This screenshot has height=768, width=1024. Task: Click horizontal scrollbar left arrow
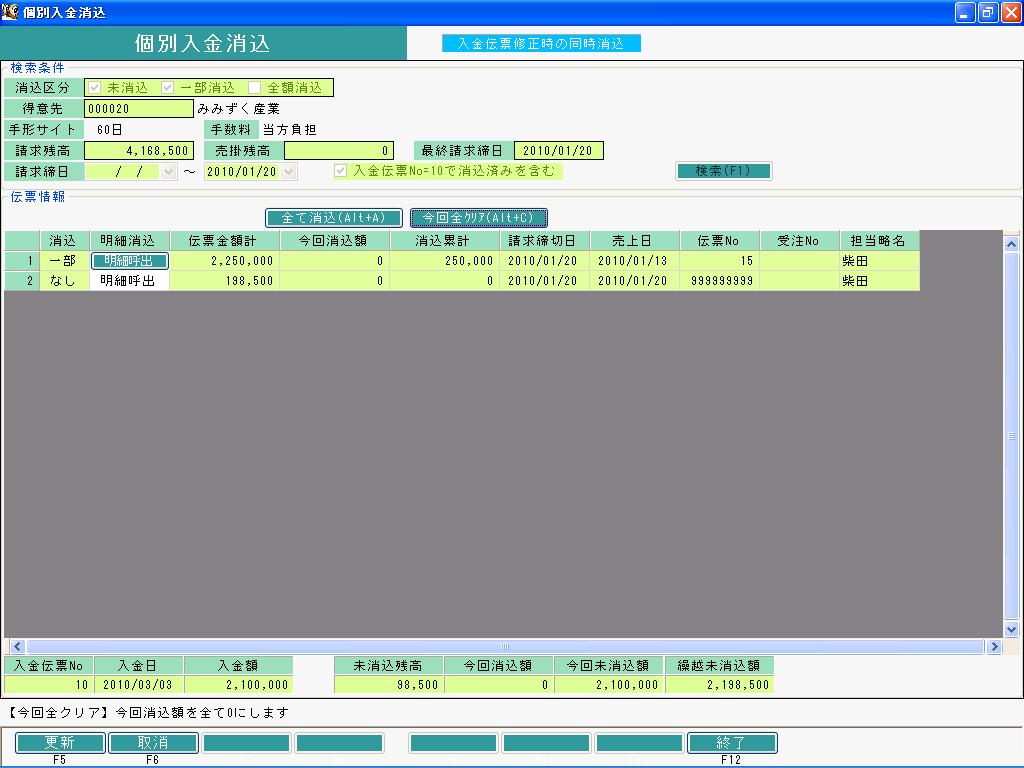[18, 647]
